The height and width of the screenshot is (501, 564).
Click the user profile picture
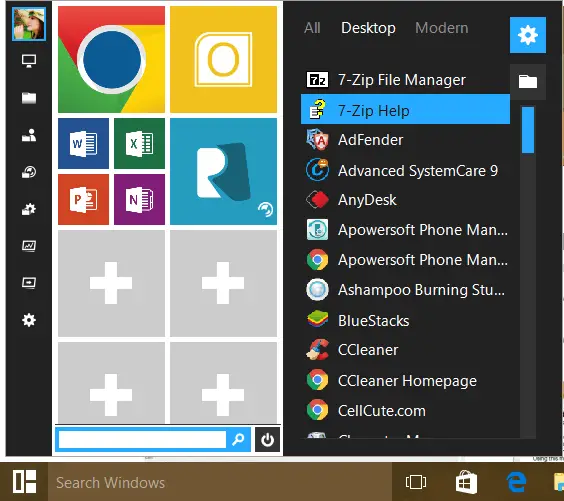[x=29, y=24]
